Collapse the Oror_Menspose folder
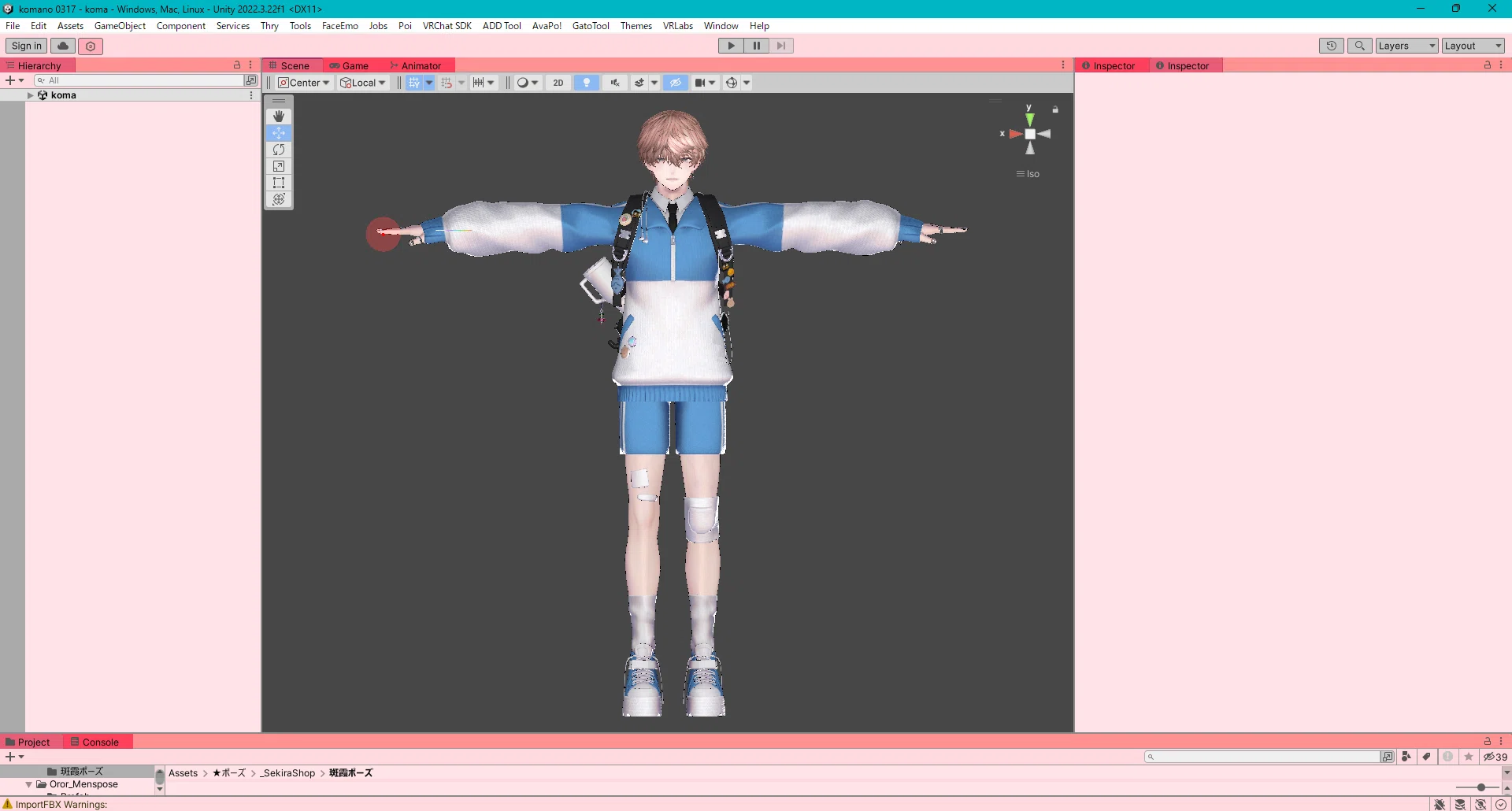Screen dimensions: 1512x811 pyautogui.click(x=29, y=785)
